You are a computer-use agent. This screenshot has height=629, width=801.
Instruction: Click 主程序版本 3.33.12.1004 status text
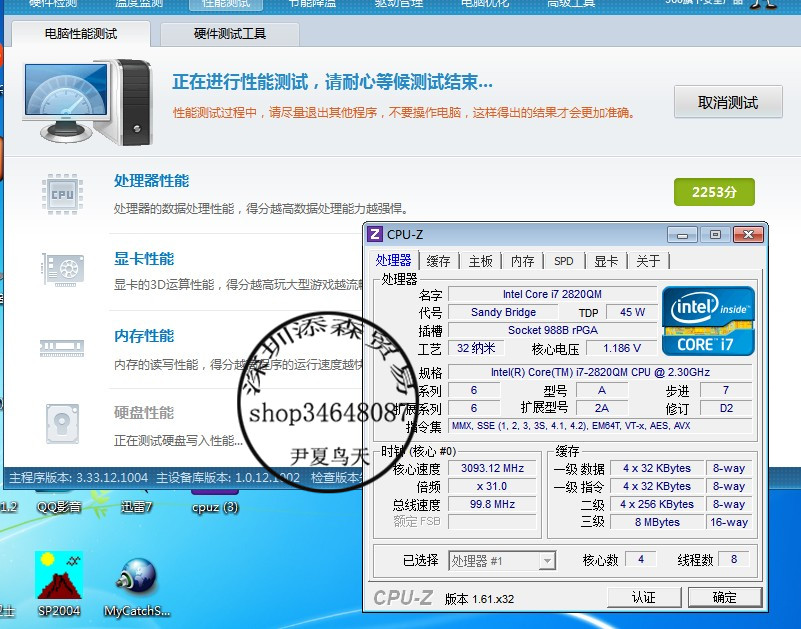pyautogui.click(x=78, y=478)
